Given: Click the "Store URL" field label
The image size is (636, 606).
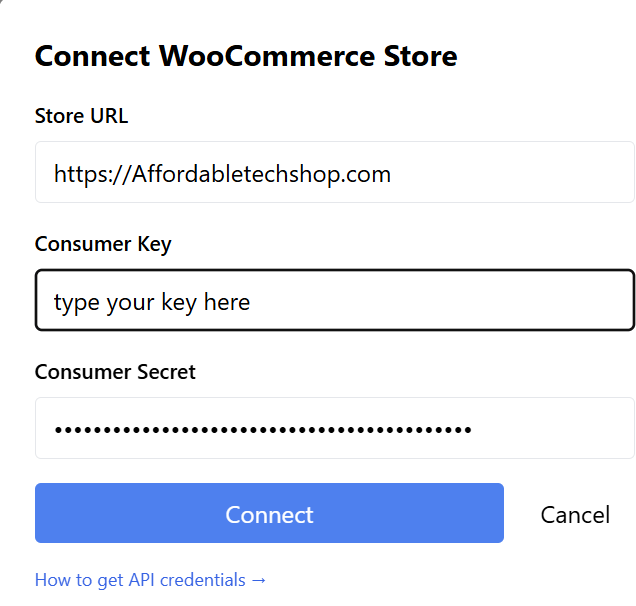Looking at the screenshot, I should tap(81, 115).
